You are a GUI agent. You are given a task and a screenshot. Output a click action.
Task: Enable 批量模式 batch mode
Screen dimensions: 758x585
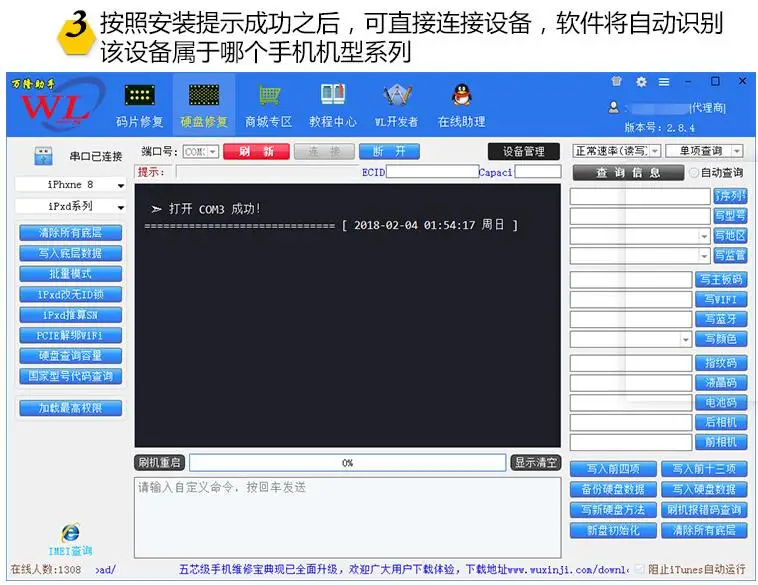[x=71, y=274]
